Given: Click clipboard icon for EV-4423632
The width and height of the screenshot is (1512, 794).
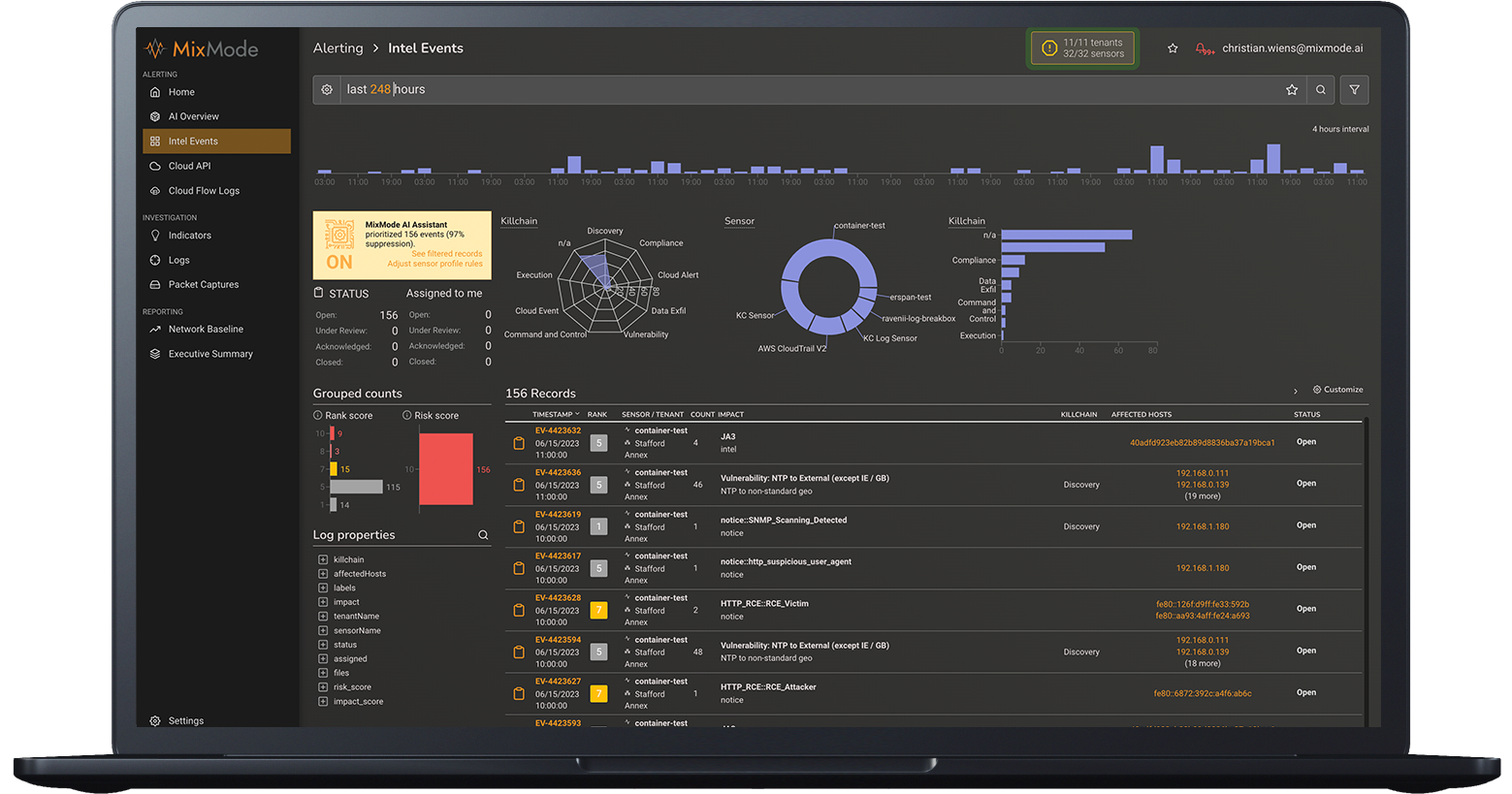Looking at the screenshot, I should (x=519, y=443).
